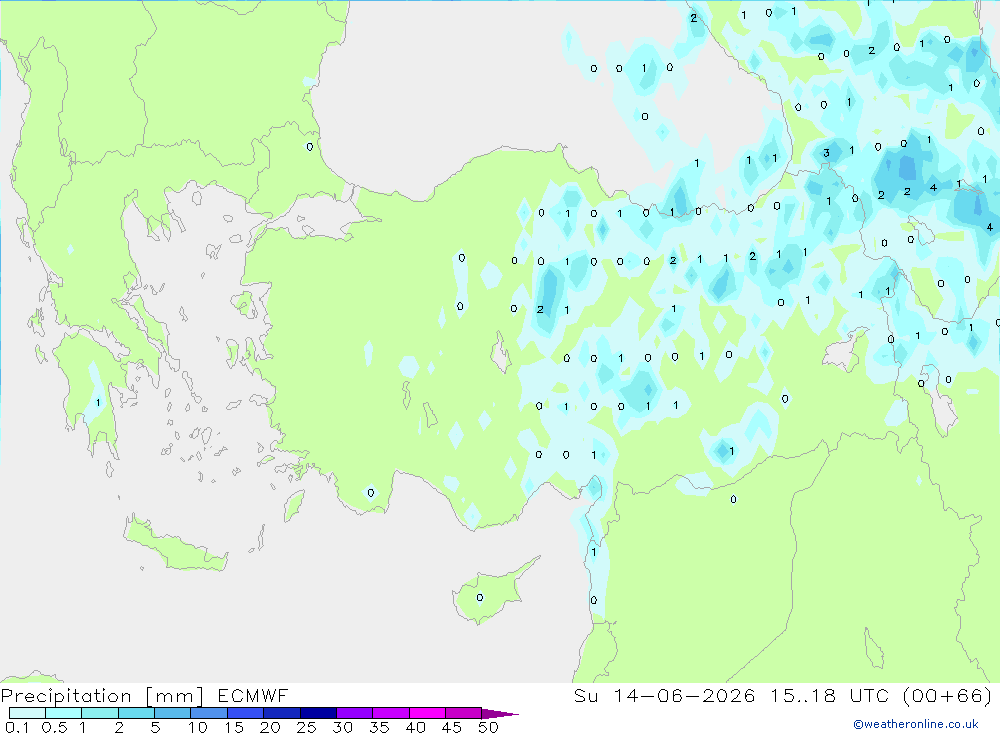Click the legend scale label '25'
1000x733 pixels.
click(307, 727)
